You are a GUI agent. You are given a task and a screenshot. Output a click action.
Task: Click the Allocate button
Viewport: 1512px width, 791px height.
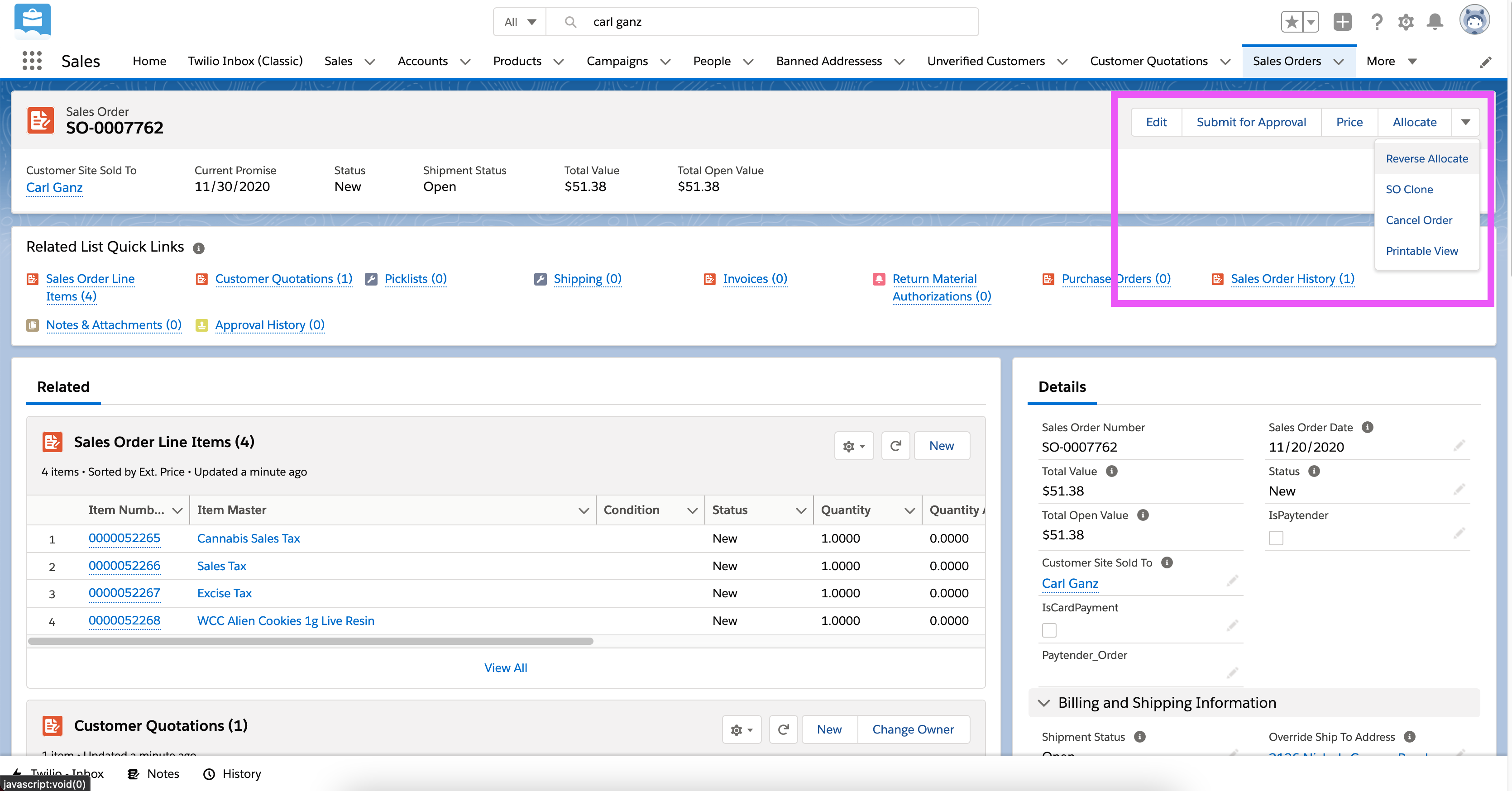[1415, 122]
